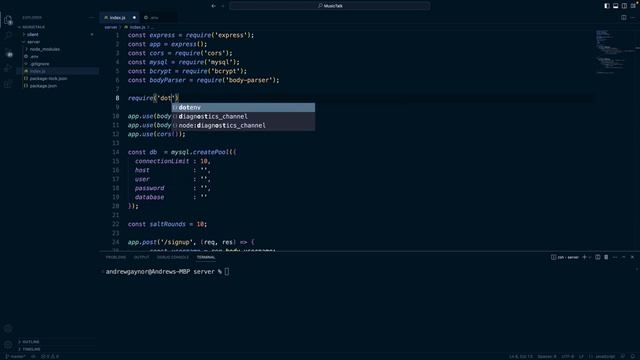Open the Explorer view in activity bar

(8, 20)
